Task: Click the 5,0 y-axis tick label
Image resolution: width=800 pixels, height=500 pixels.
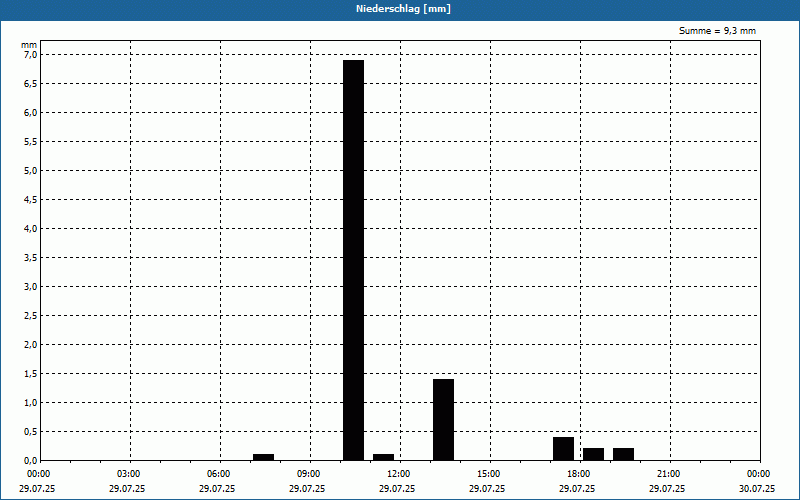Action: (31, 170)
